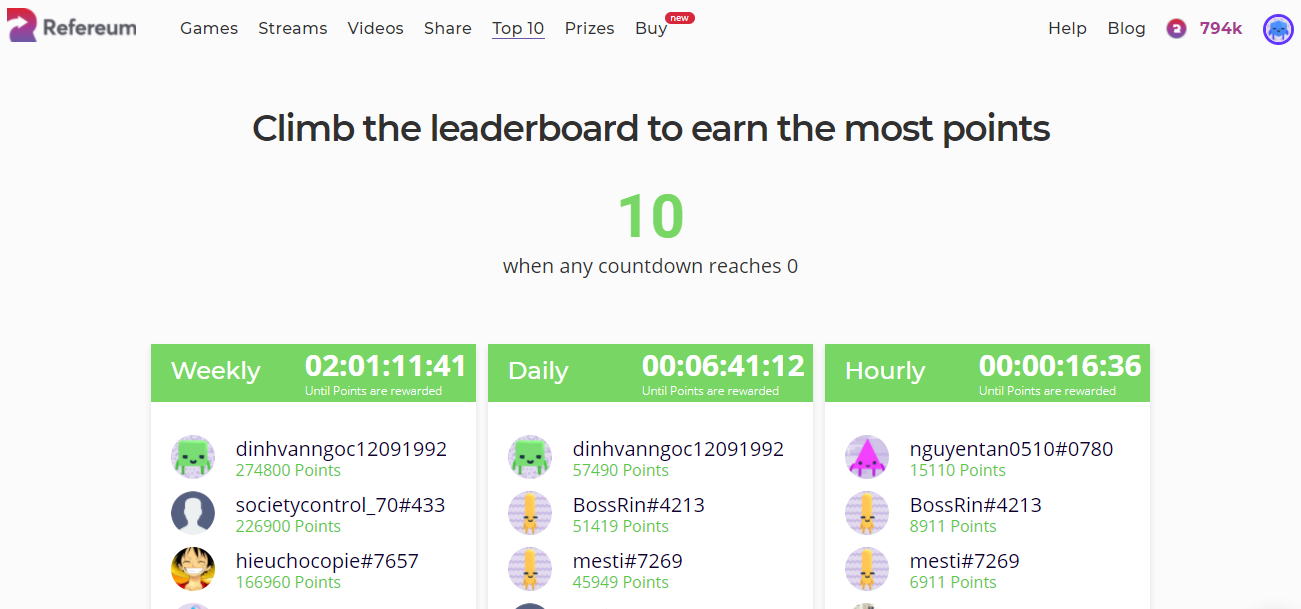
Task: Go to Streams section
Action: (x=293, y=28)
